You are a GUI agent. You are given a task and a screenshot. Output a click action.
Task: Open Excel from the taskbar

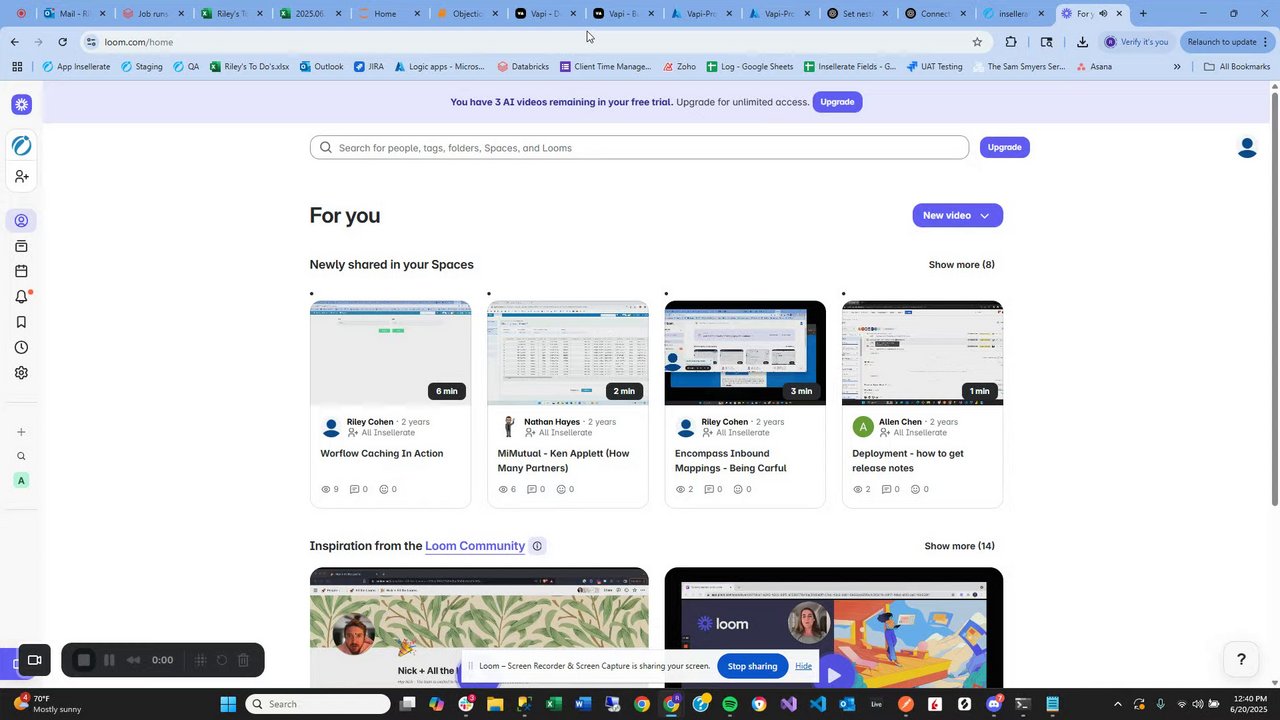pyautogui.click(x=554, y=704)
